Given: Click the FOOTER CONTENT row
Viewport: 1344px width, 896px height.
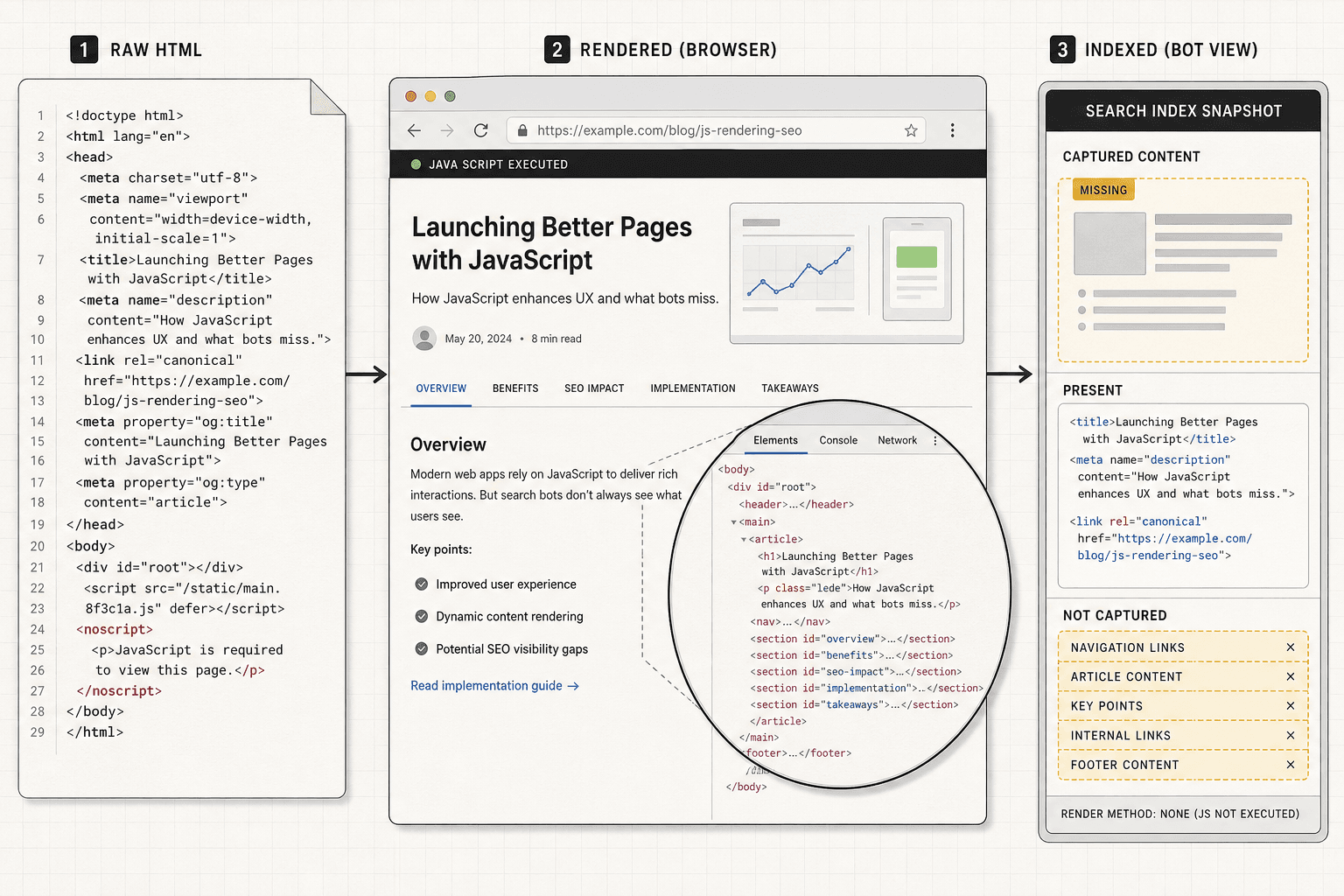Looking at the screenshot, I should [1183, 765].
